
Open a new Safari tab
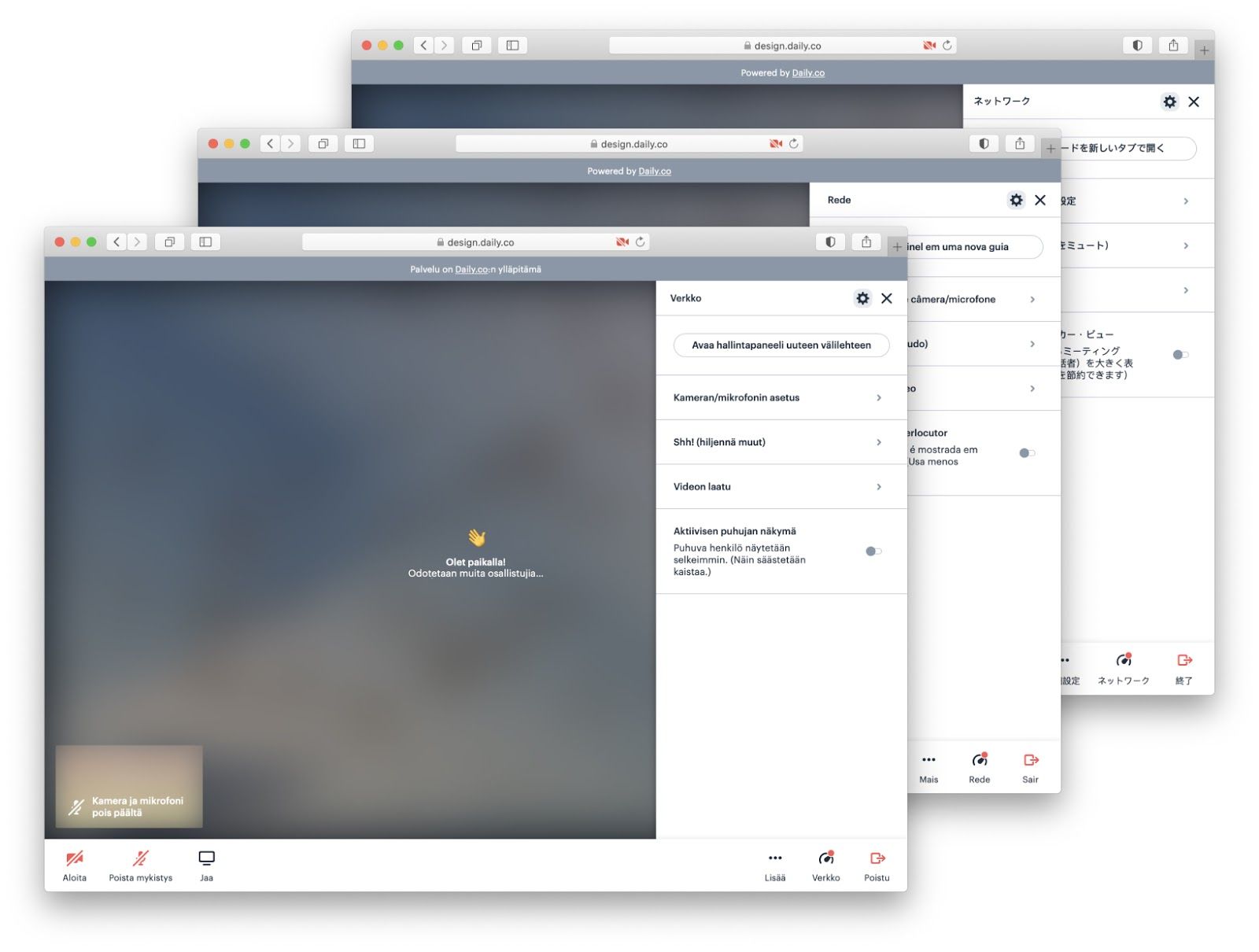coord(897,245)
